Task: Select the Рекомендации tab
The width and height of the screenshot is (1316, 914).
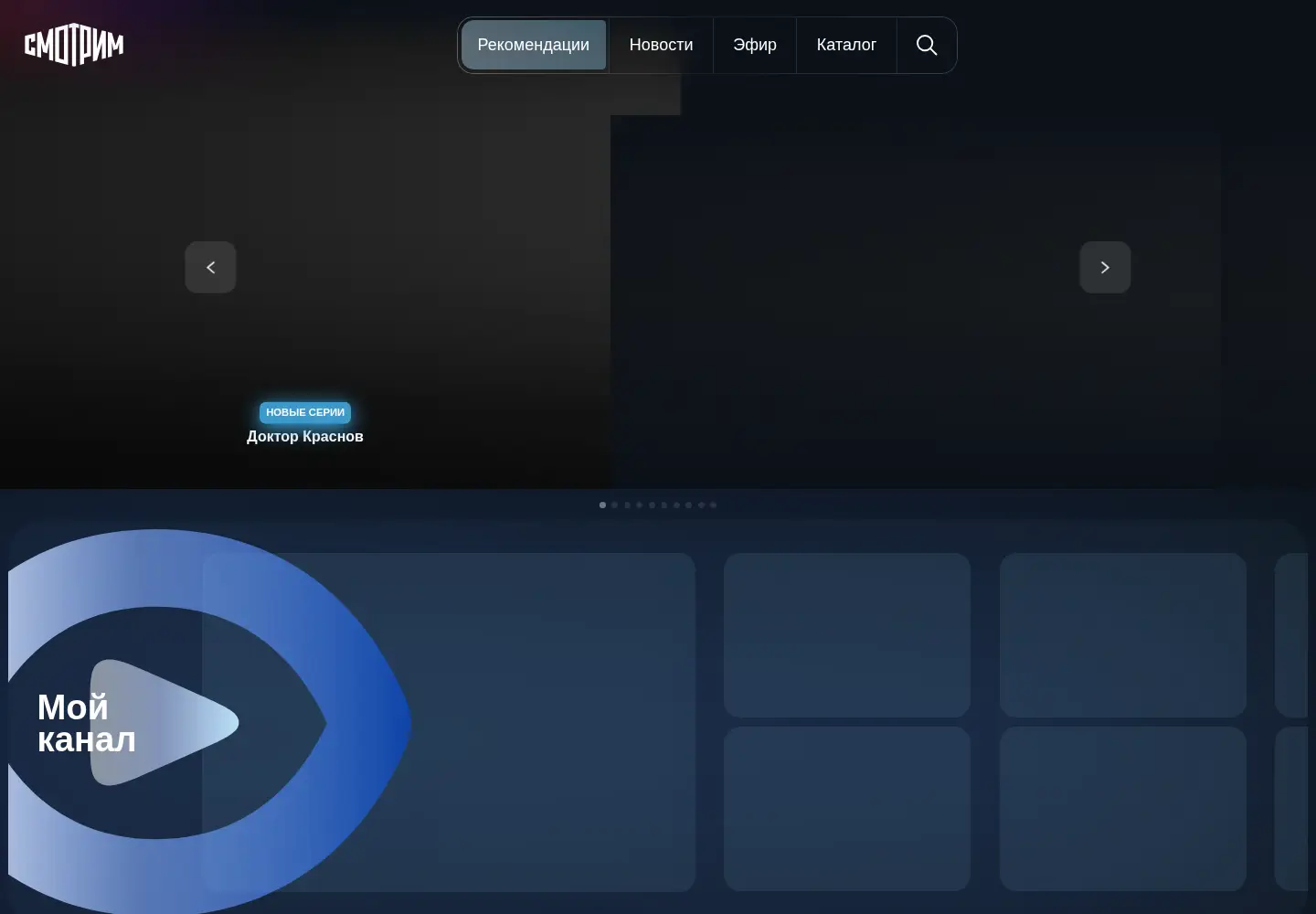Action: 534,45
